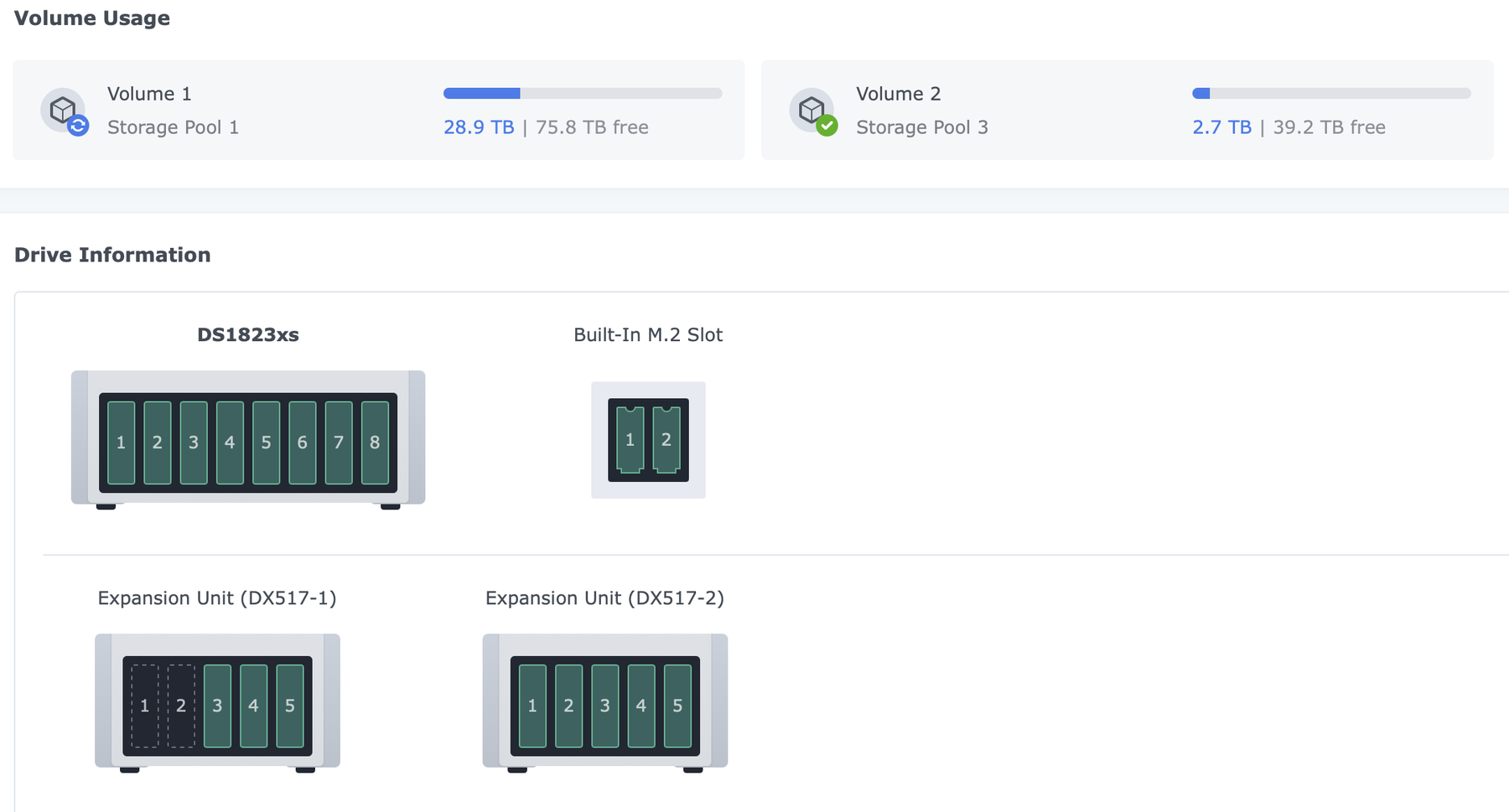The height and width of the screenshot is (812, 1509).
Task: Click the 28.9 TB used value
Action: click(x=479, y=127)
